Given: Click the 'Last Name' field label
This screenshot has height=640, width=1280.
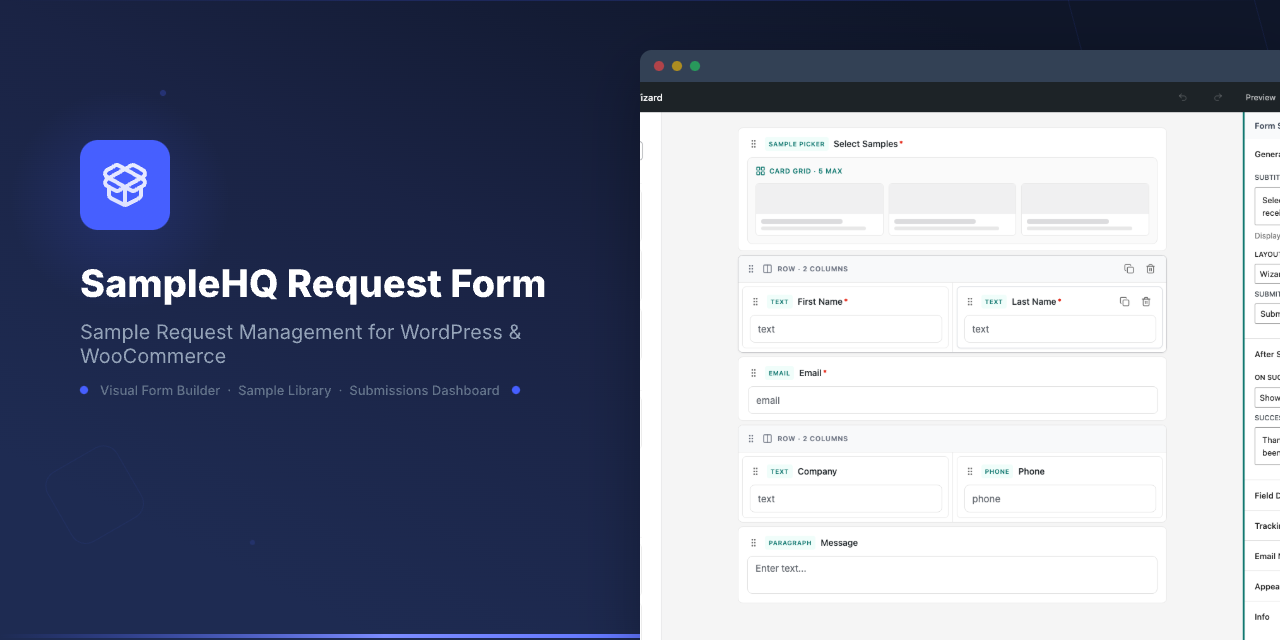Looking at the screenshot, I should coord(1034,302).
